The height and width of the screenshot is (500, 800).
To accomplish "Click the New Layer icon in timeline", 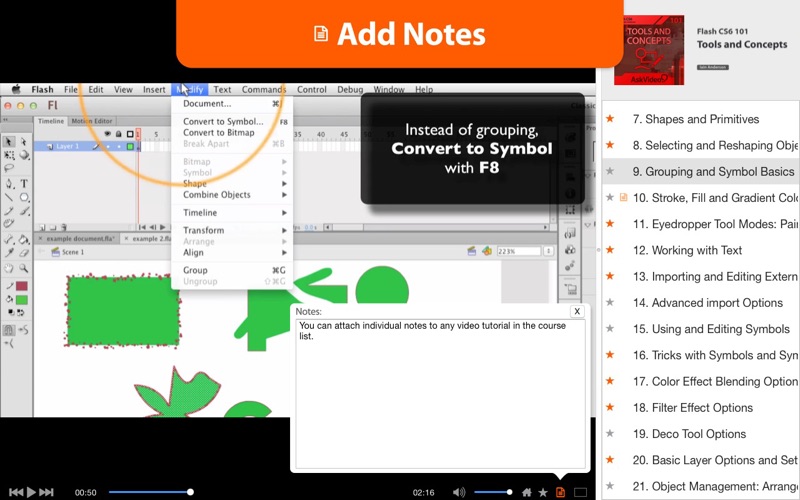I will tap(43, 227).
